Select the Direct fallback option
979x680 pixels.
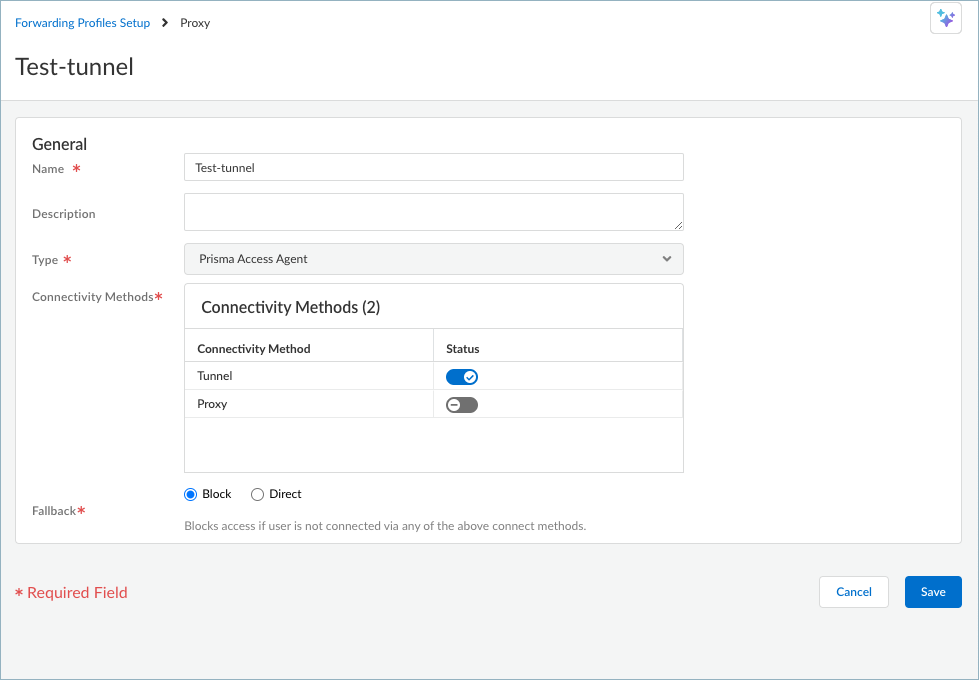coord(258,494)
